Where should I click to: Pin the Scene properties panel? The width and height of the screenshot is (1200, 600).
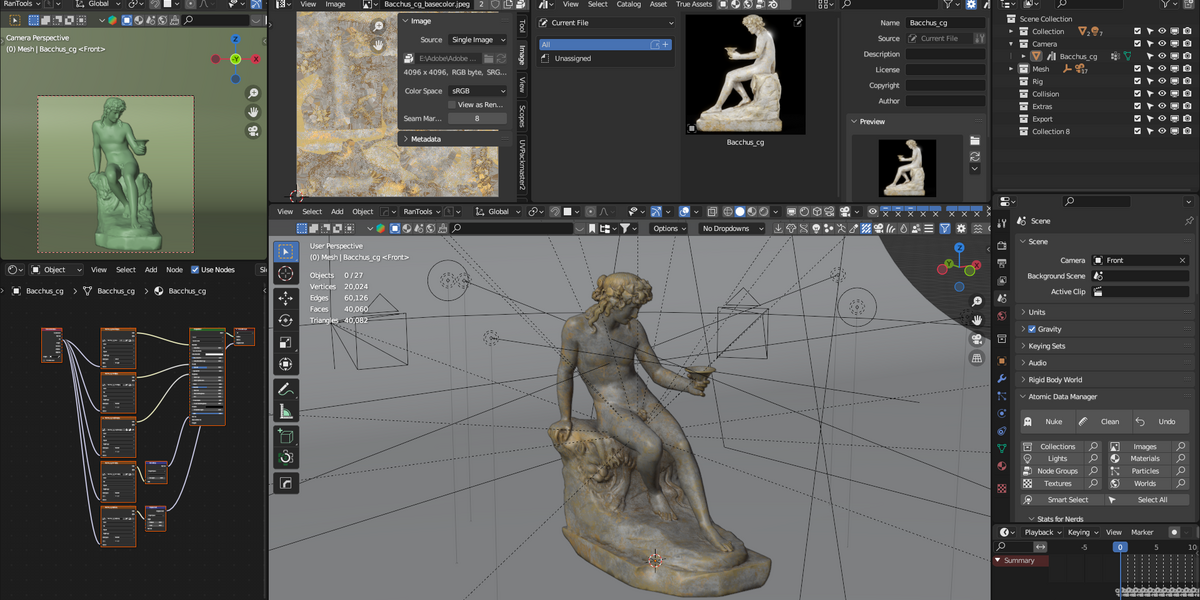(1189, 221)
